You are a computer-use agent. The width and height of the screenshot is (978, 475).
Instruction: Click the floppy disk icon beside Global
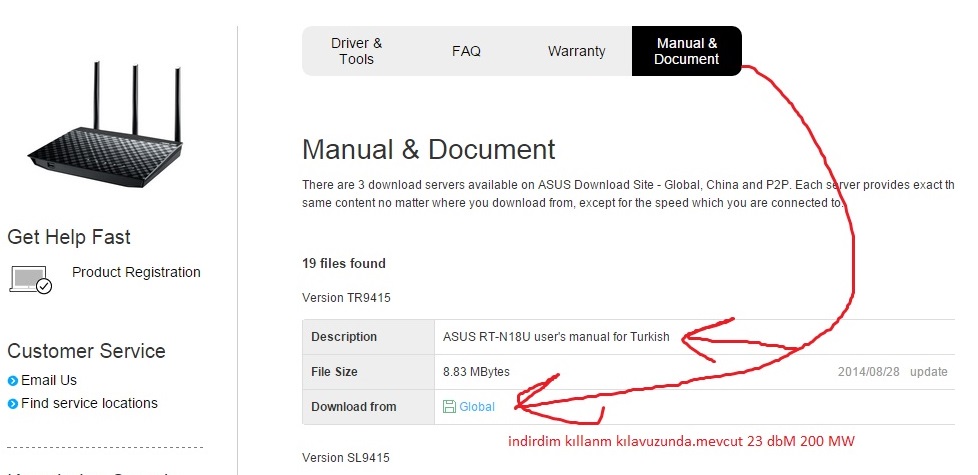coord(449,407)
